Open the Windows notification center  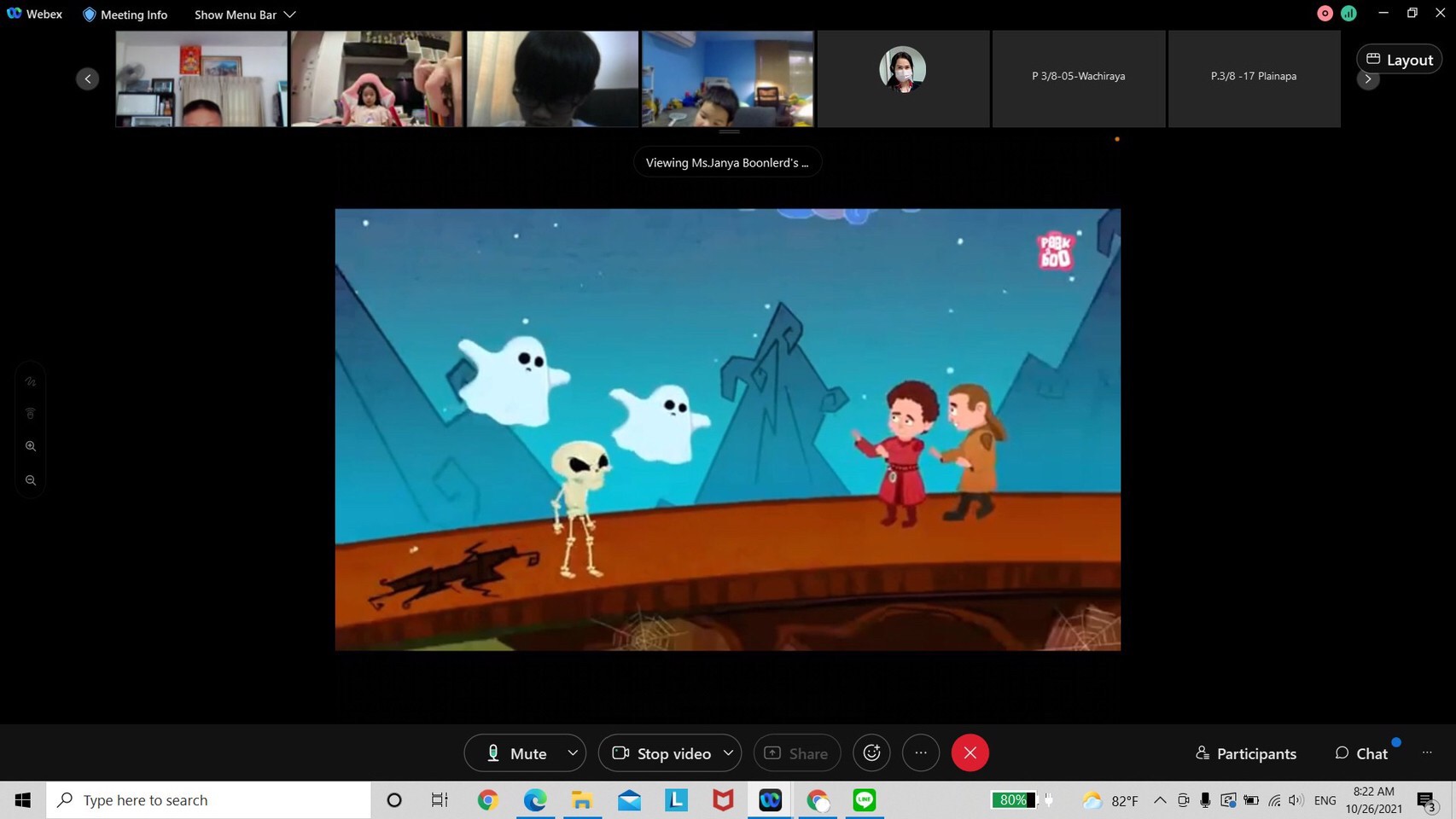[x=1426, y=800]
